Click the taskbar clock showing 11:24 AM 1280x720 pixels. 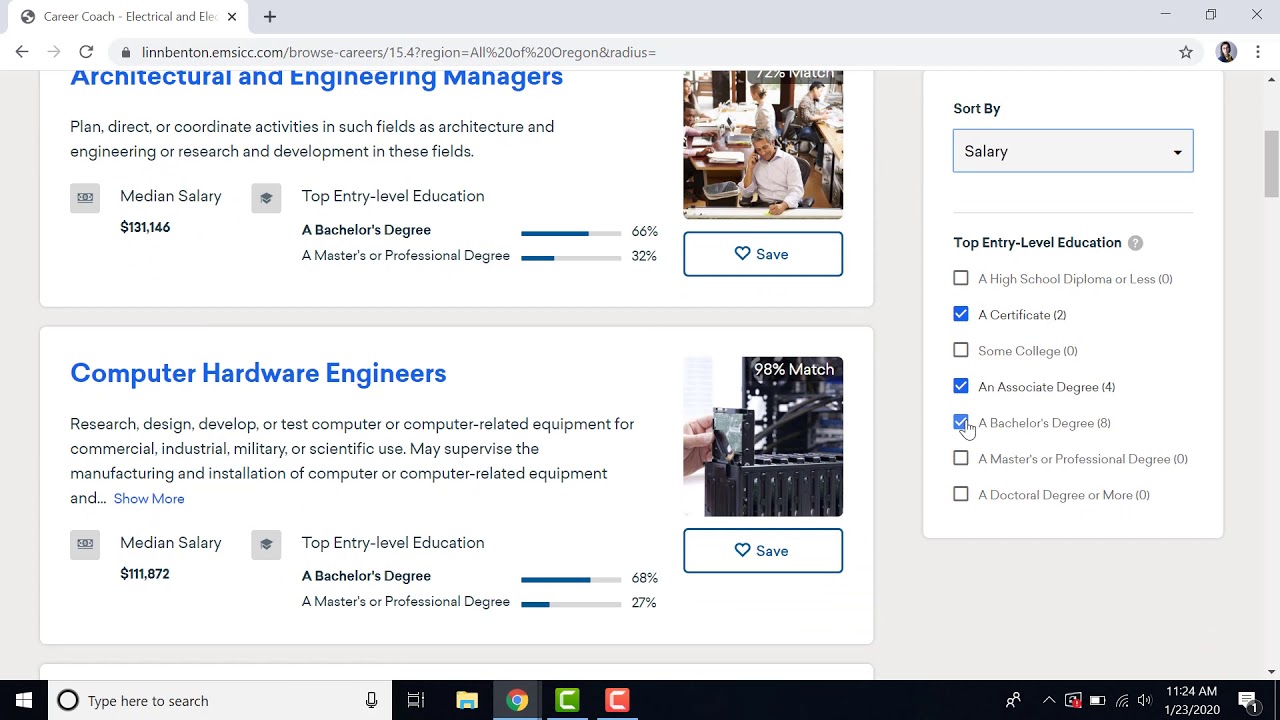tap(1192, 700)
